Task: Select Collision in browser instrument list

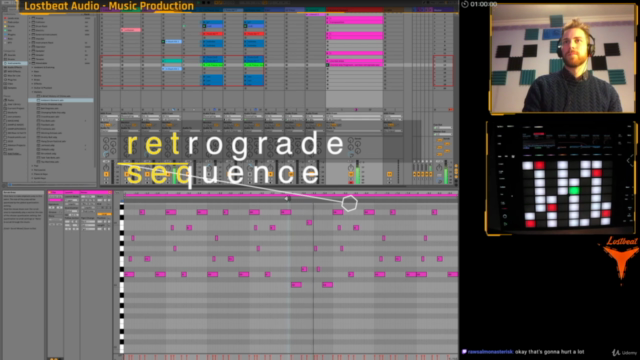Action: pos(40,22)
